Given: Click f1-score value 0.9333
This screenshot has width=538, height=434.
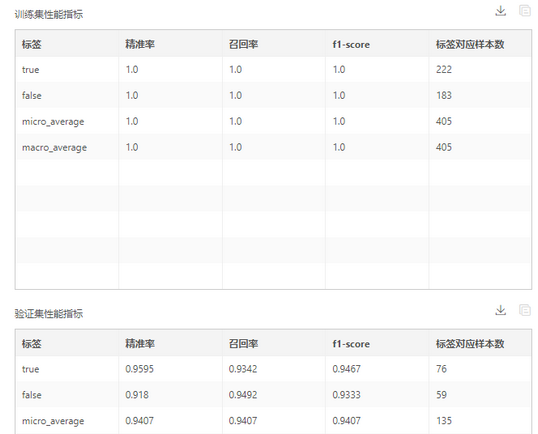Looking at the screenshot, I should tap(347, 395).
